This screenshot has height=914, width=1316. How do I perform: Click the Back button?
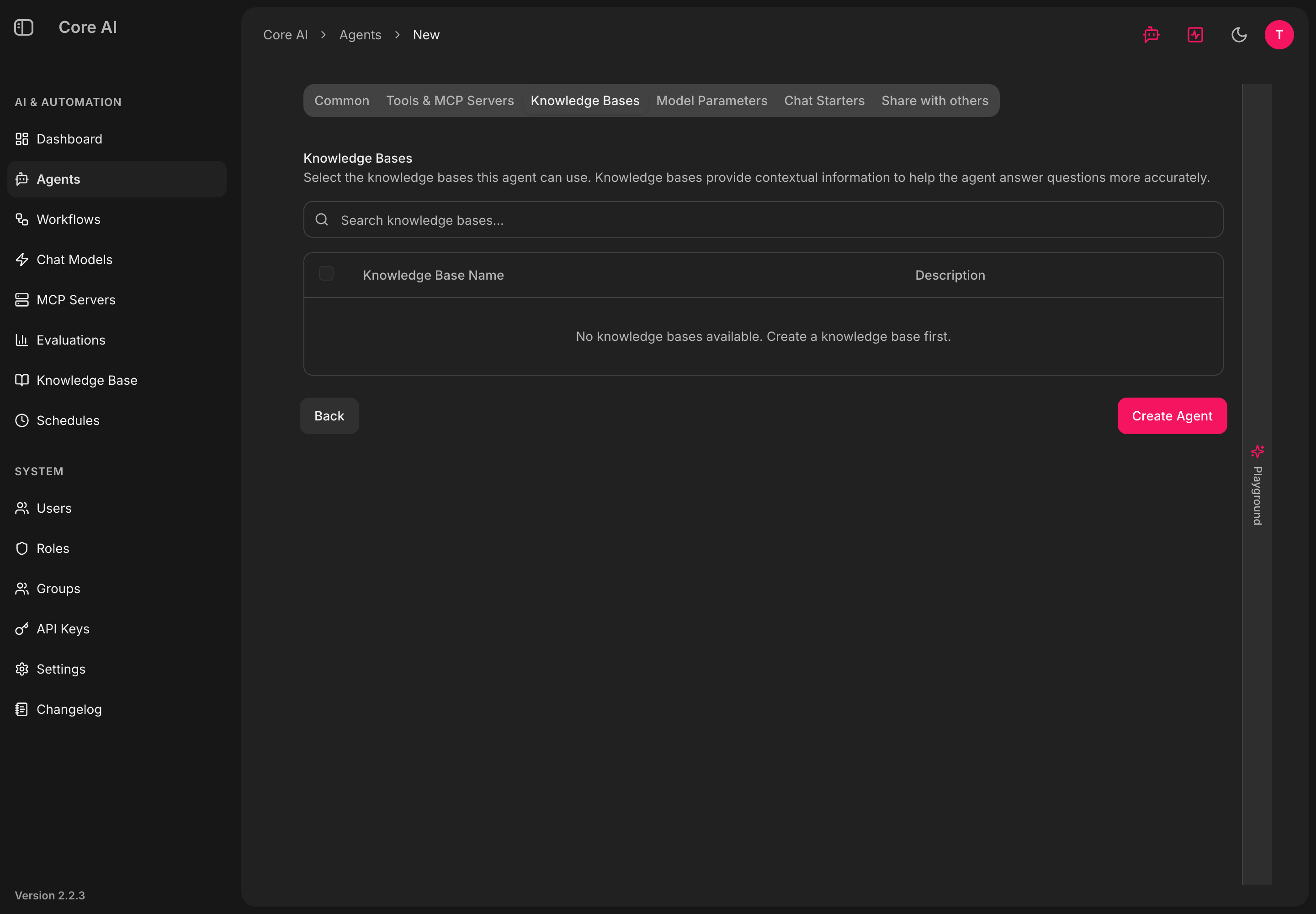329,416
